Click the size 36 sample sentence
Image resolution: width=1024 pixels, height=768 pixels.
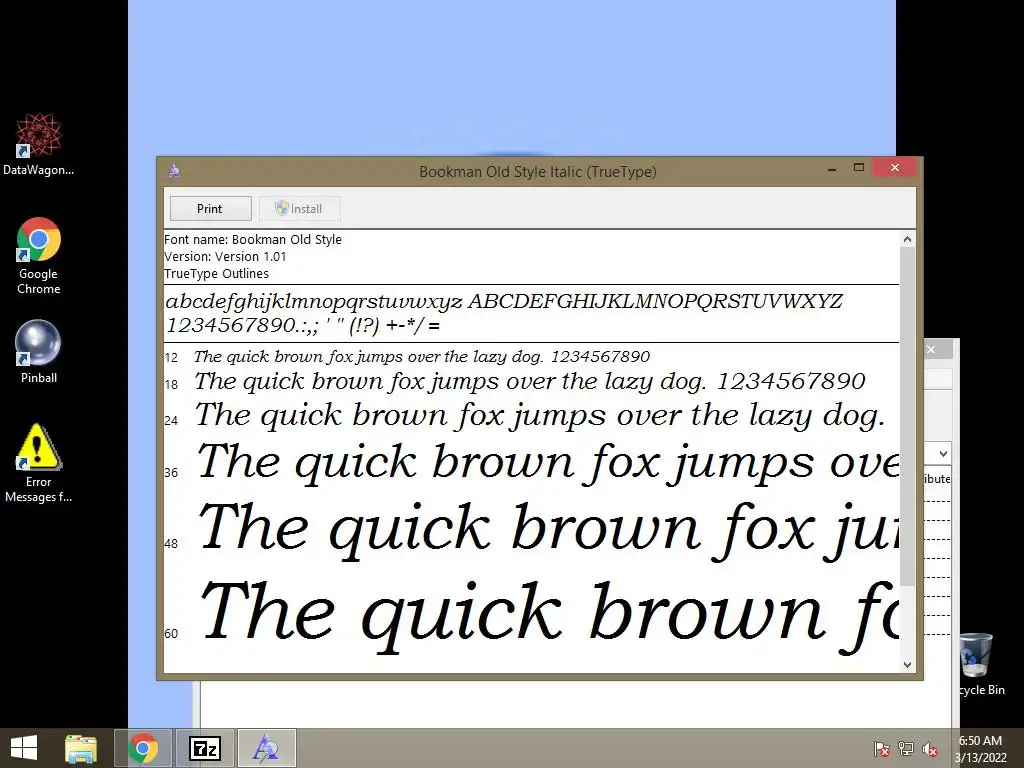point(547,463)
